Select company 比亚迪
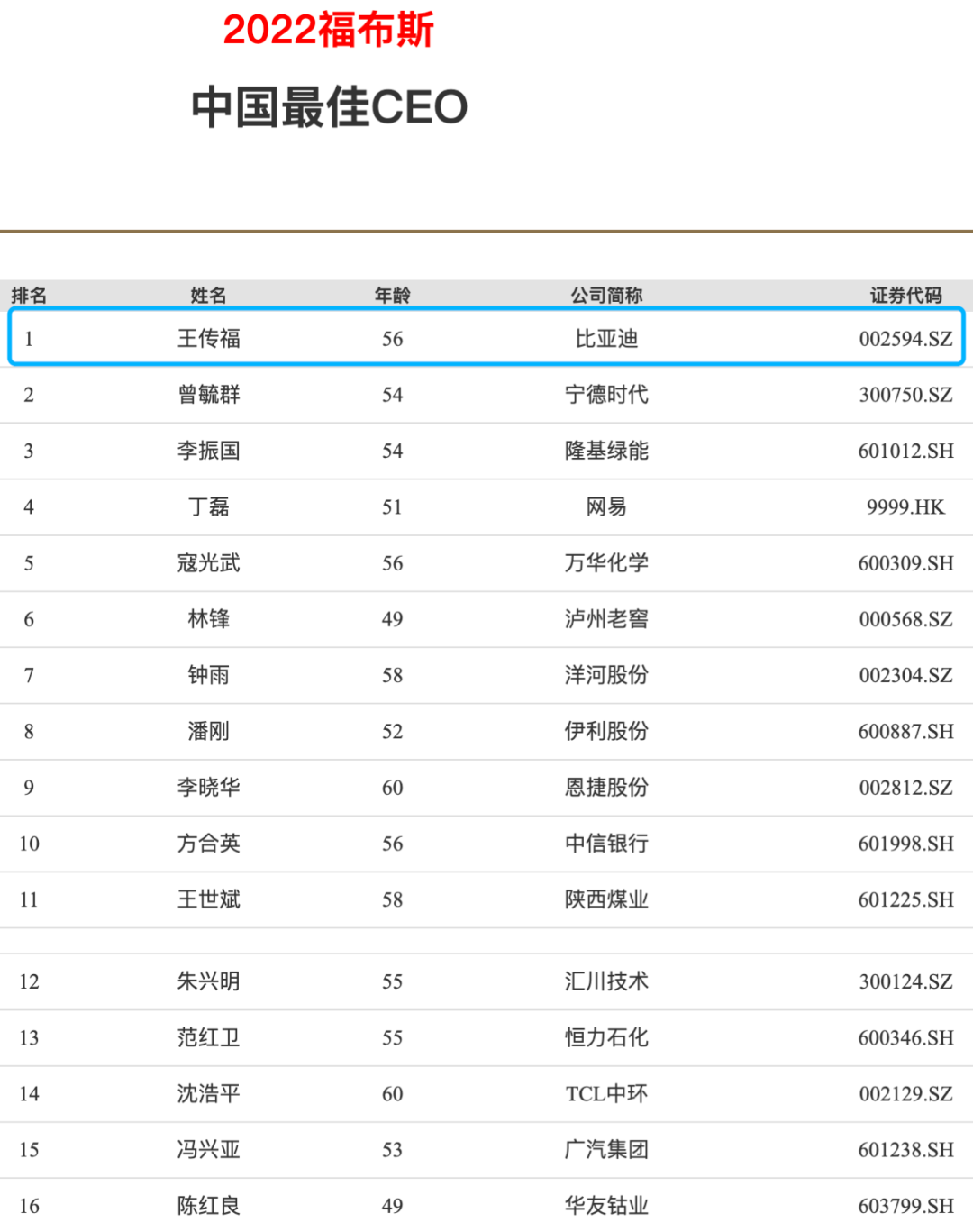Screen dimensions: 973x1232 (606, 338)
